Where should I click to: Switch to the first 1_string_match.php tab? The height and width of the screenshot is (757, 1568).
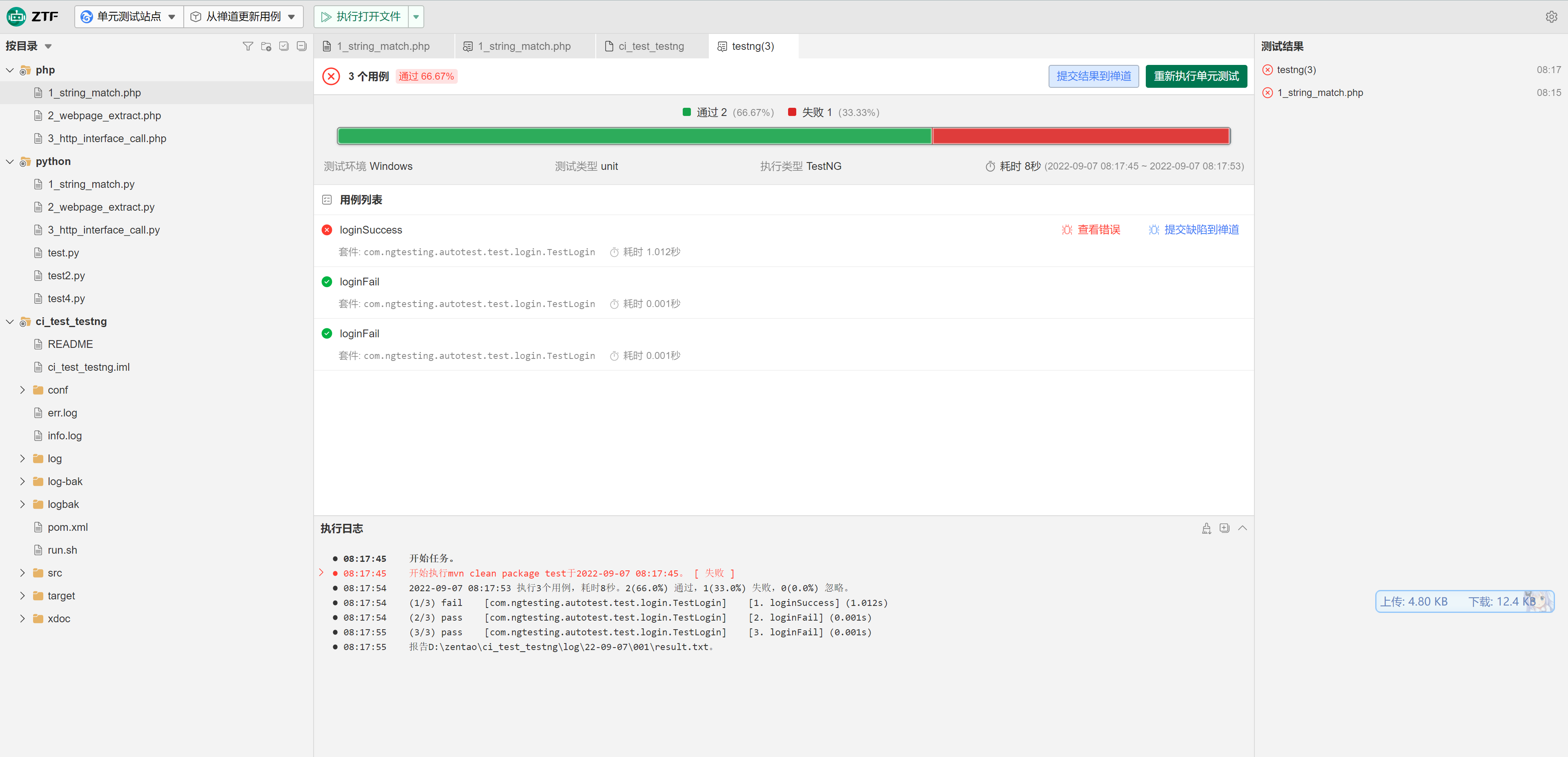tap(383, 46)
